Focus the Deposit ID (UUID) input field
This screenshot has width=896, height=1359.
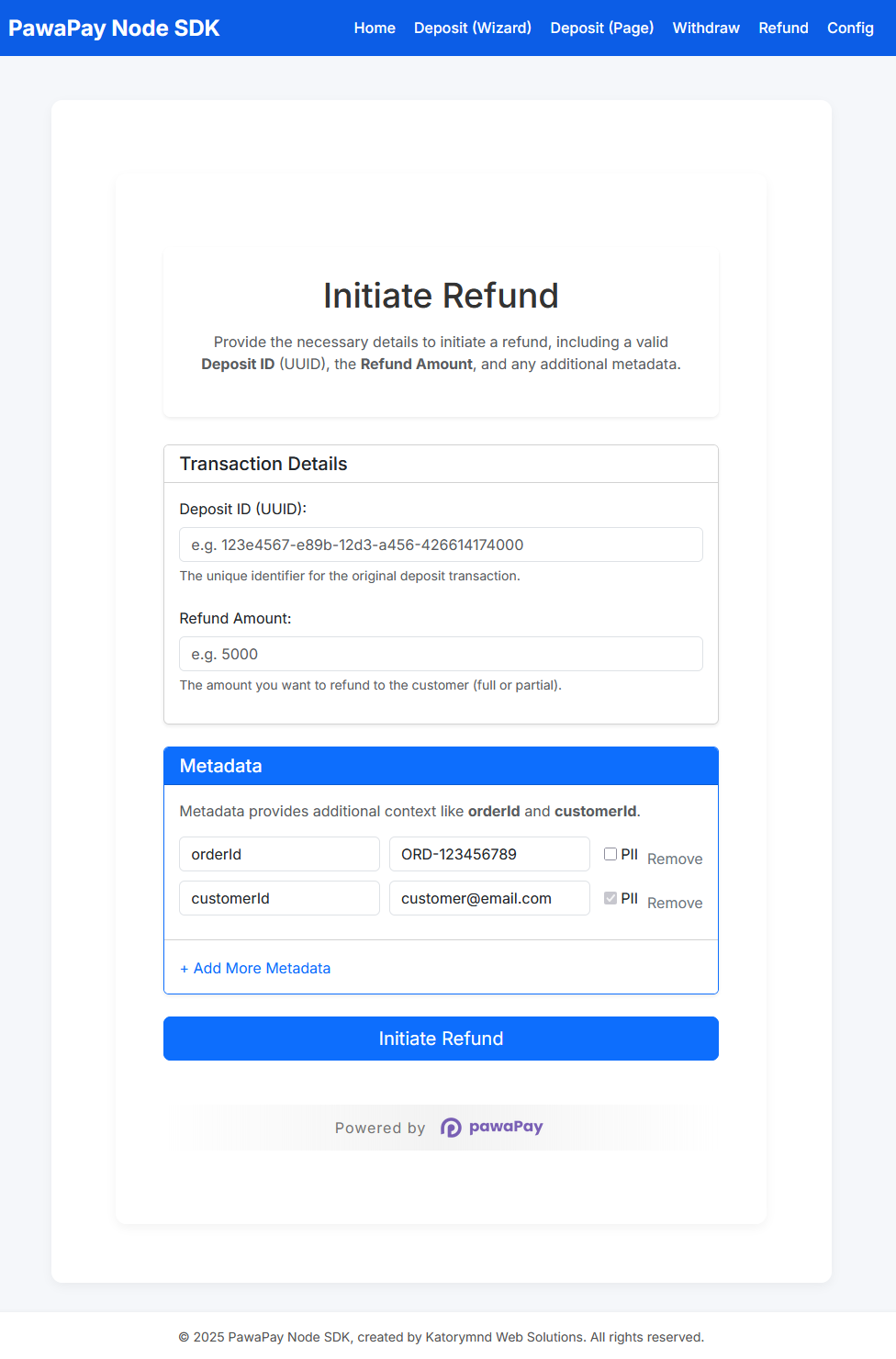click(x=441, y=545)
